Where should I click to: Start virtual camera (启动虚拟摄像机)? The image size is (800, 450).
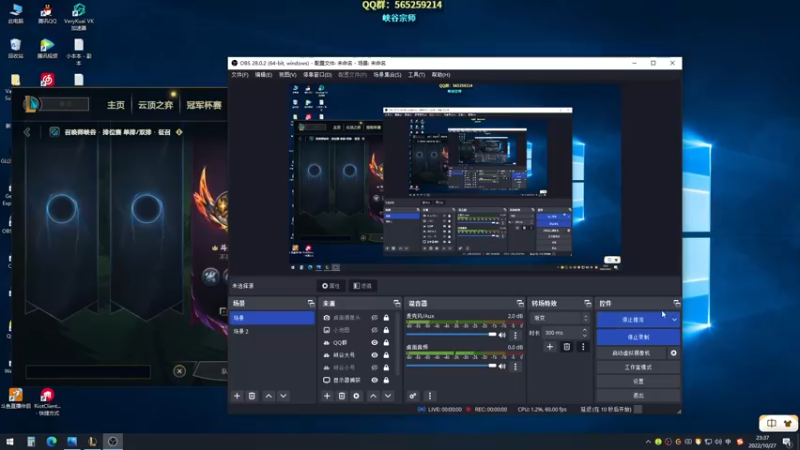[631, 353]
